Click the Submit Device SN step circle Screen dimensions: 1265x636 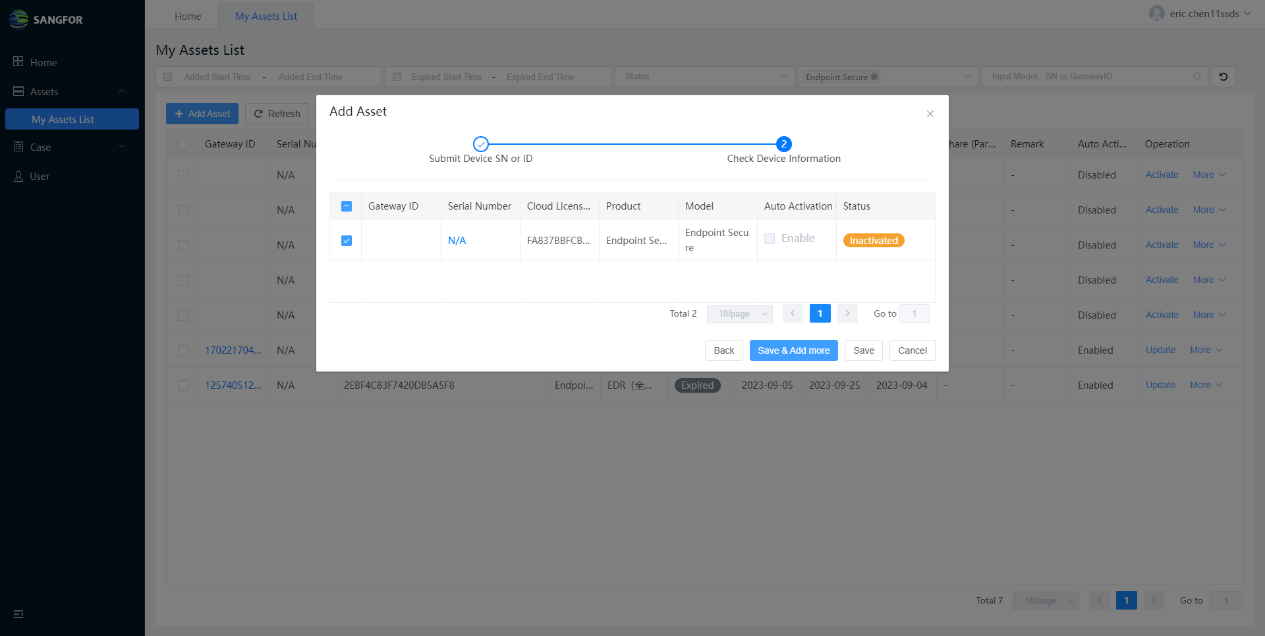480,144
